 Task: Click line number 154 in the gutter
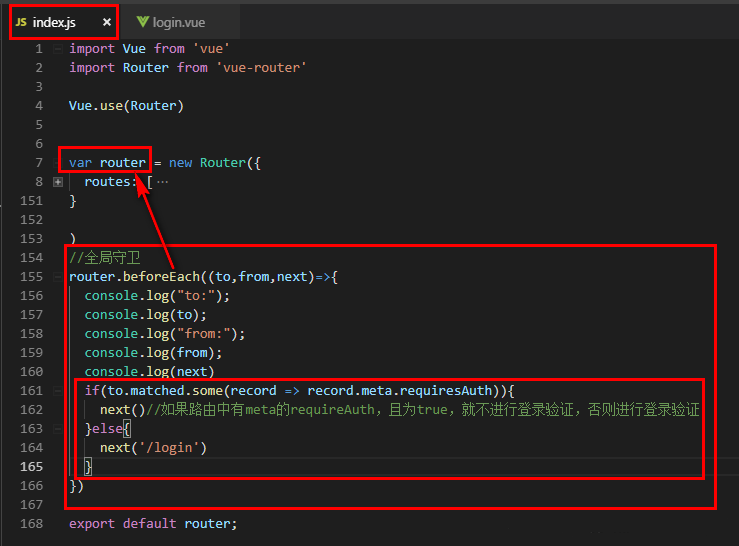click(32, 258)
